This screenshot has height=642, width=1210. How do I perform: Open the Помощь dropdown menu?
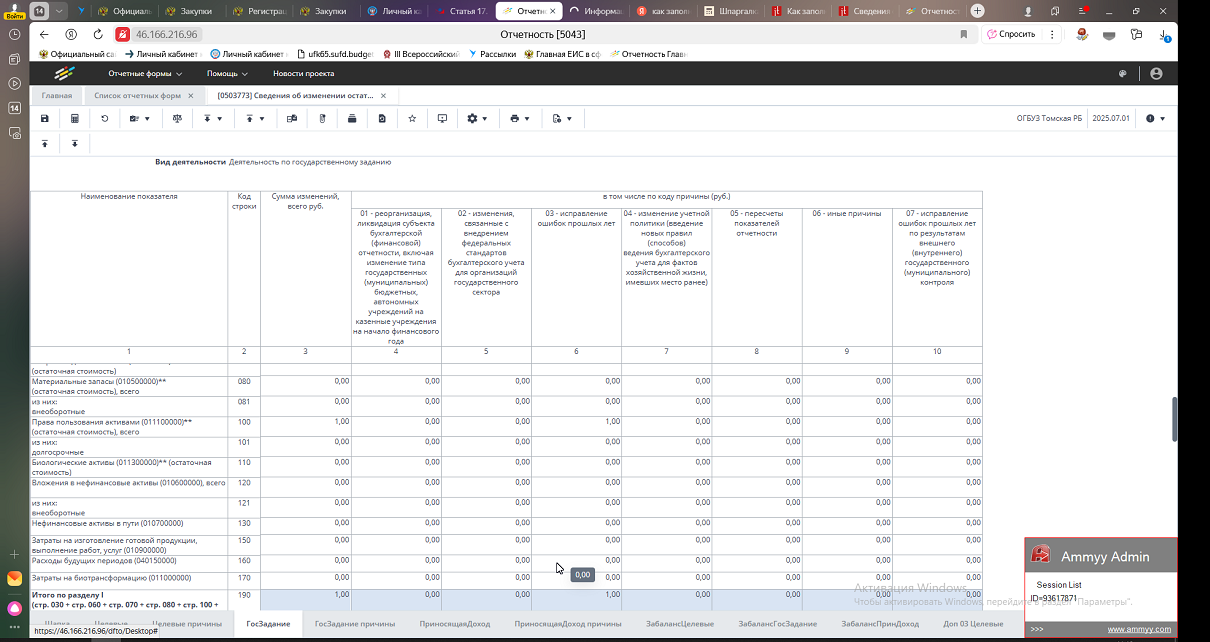click(227, 73)
